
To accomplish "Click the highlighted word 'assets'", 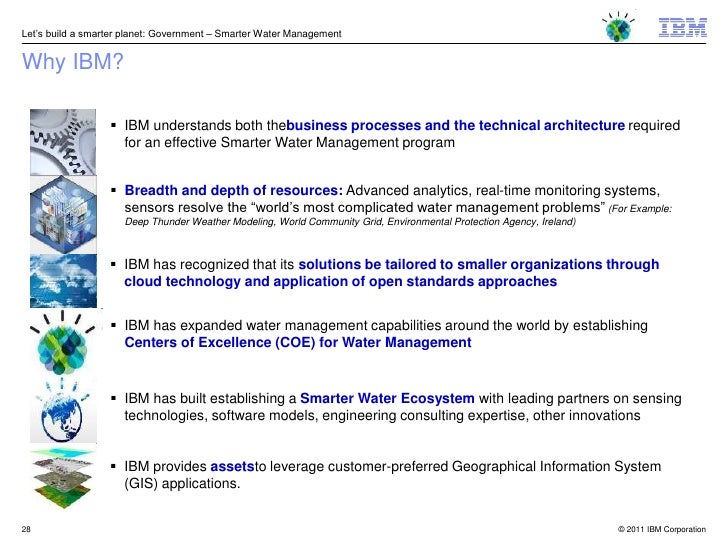I will pos(232,466).
